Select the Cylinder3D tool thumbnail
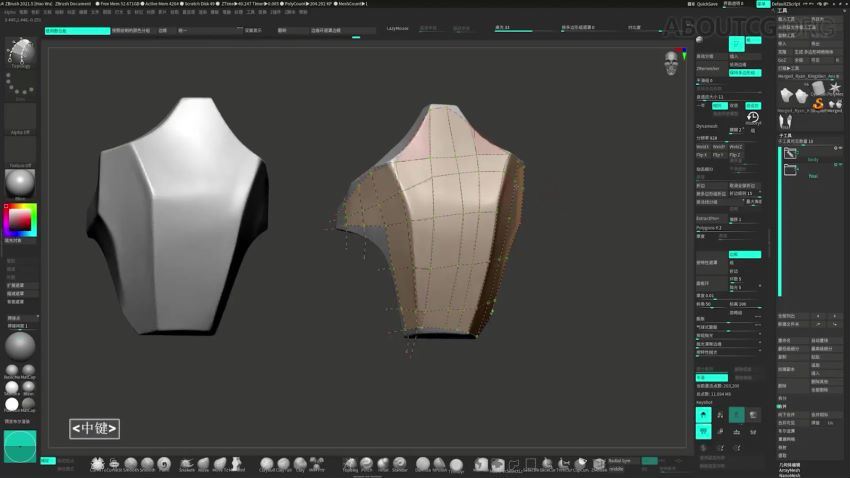Screen dimensions: 850x478 click(x=818, y=88)
